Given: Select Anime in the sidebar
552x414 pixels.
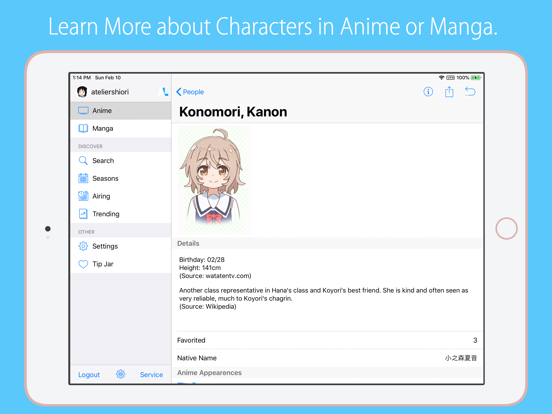Looking at the screenshot, I should pyautogui.click(x=121, y=111).
